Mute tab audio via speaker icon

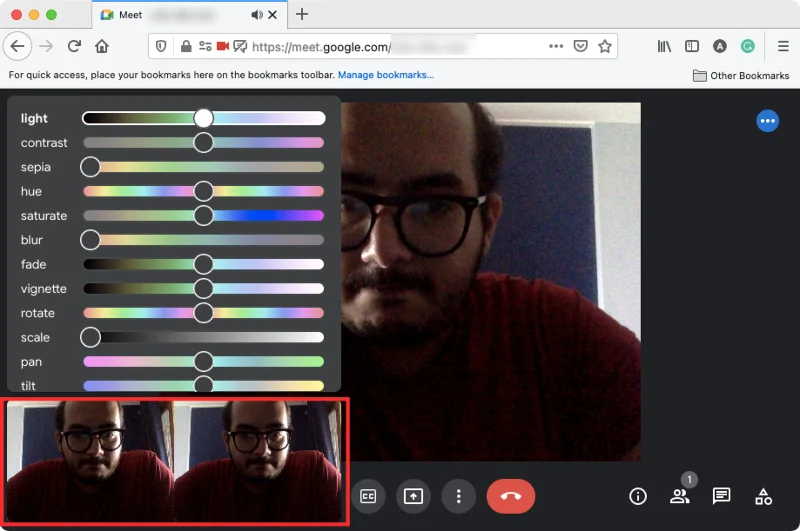(257, 15)
